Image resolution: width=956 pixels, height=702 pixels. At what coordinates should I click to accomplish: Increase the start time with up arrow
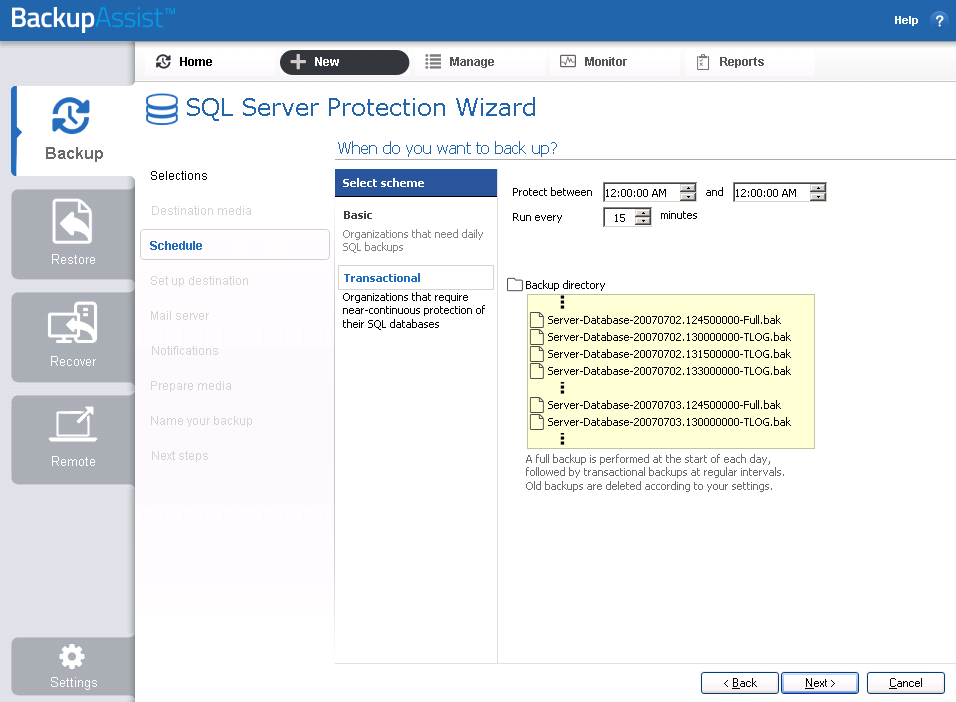[x=688, y=188]
